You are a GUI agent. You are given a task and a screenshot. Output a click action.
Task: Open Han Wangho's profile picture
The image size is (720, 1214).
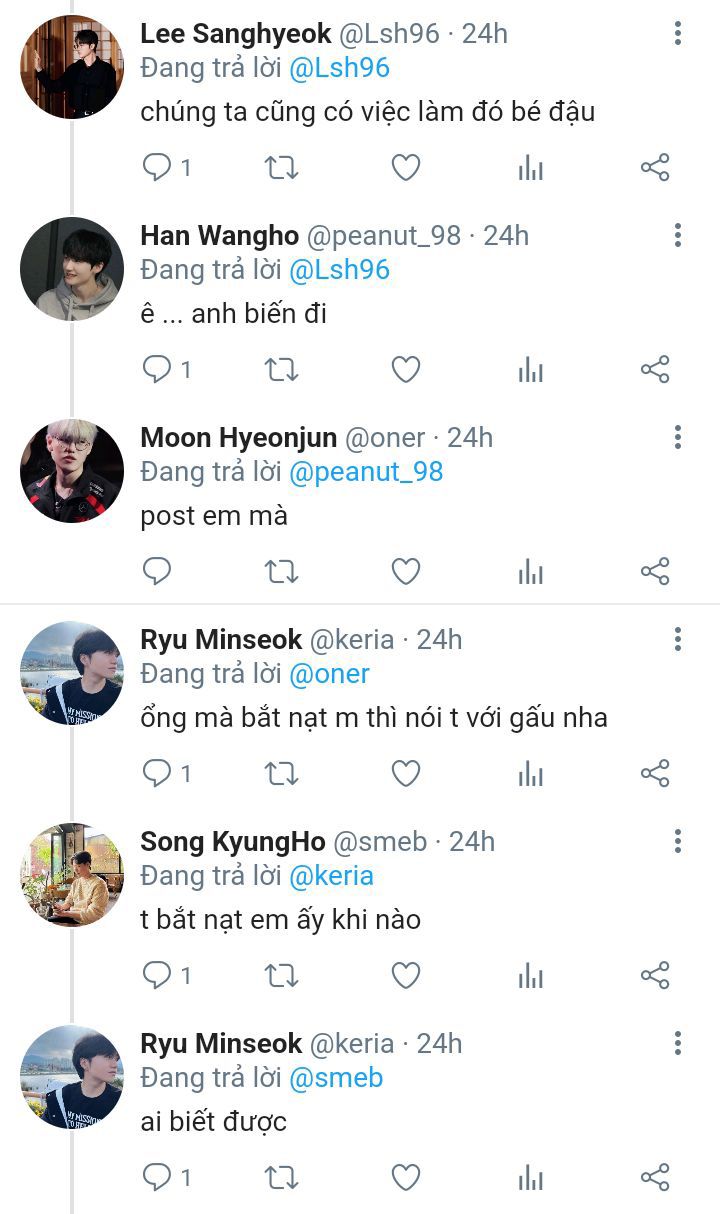72,269
